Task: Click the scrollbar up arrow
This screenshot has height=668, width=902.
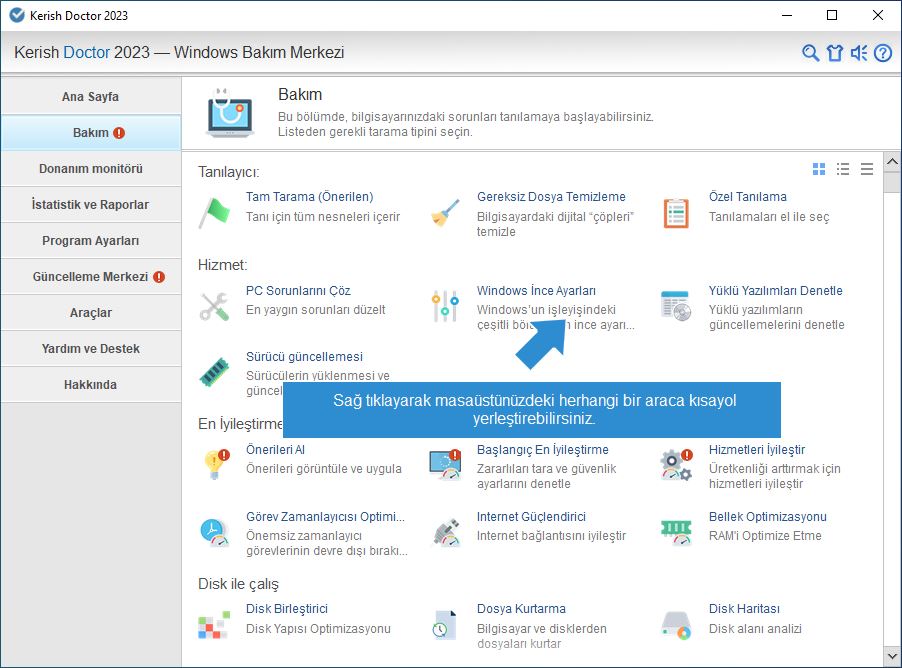Action: [x=892, y=162]
